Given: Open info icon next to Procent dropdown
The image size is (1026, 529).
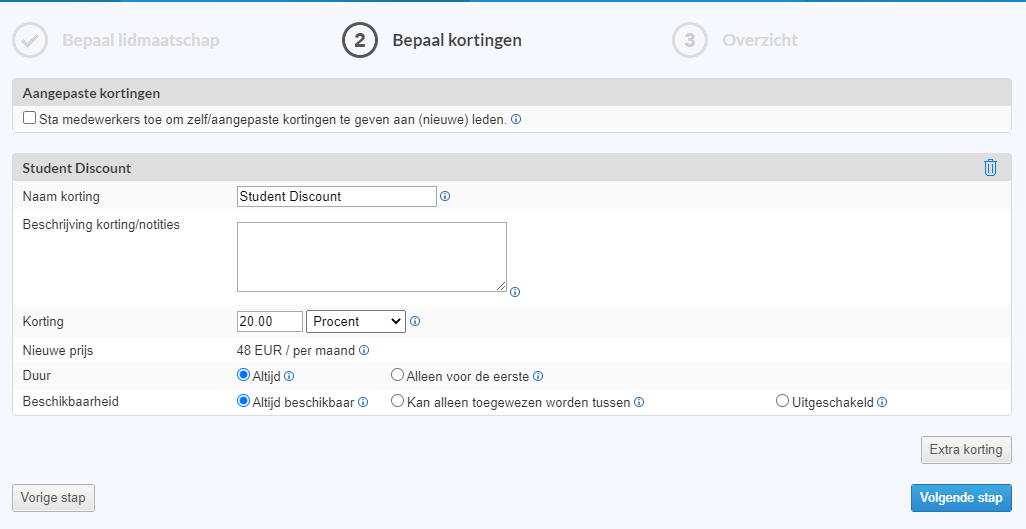Looking at the screenshot, I should click(415, 321).
